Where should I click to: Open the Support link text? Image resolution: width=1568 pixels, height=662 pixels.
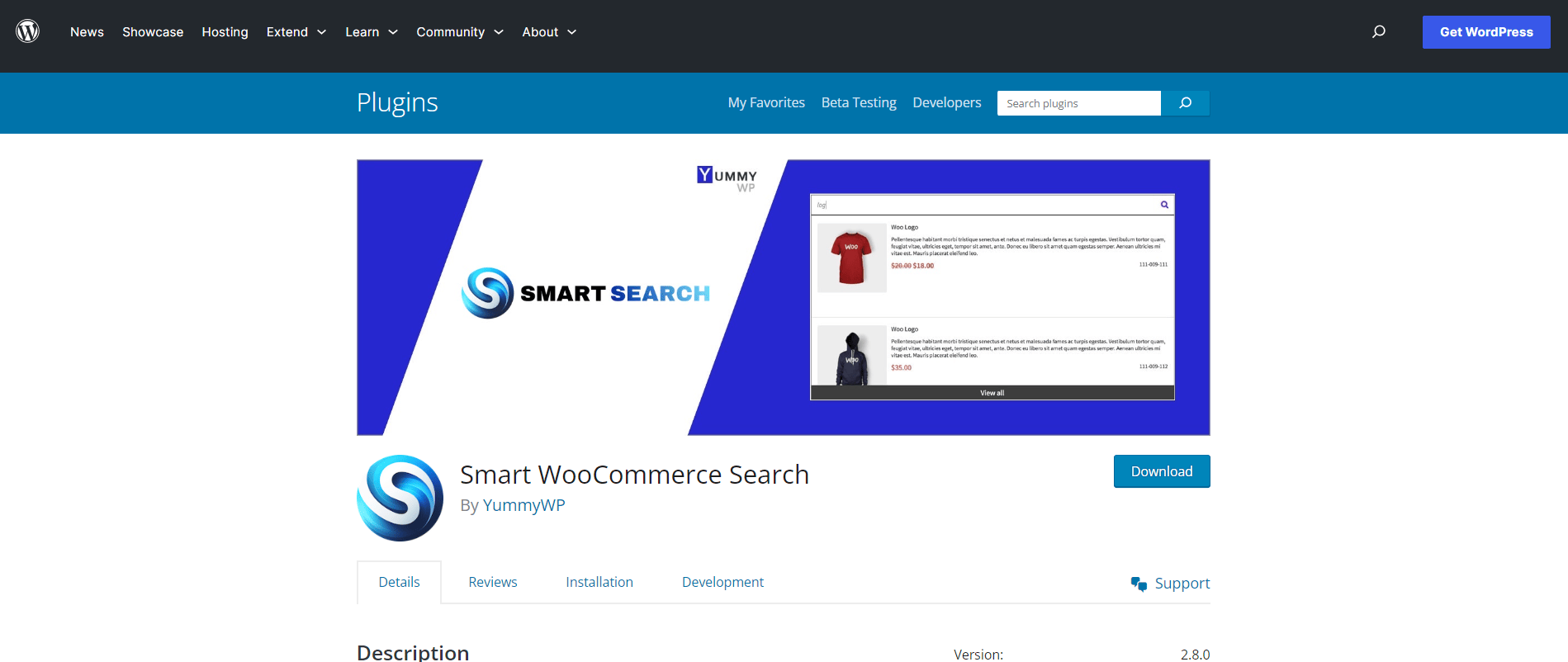coord(1182,584)
